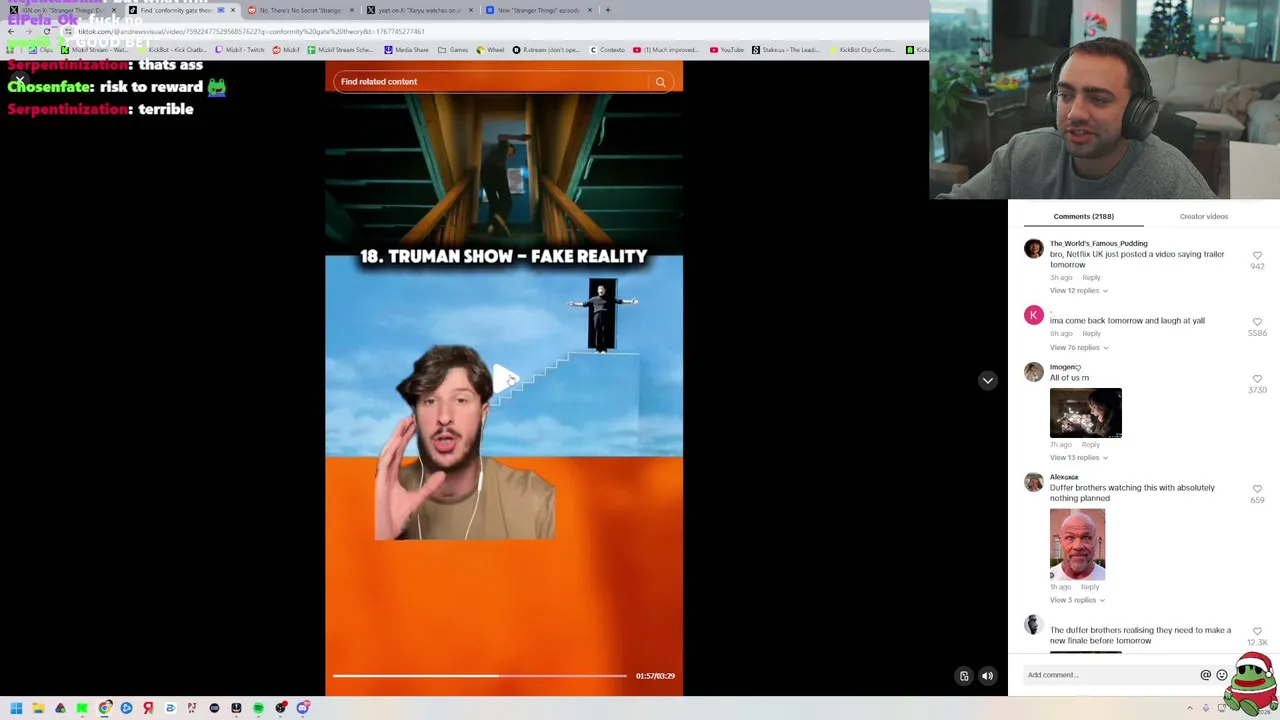
Task: Click the play button overlay on video
Action: click(x=505, y=379)
